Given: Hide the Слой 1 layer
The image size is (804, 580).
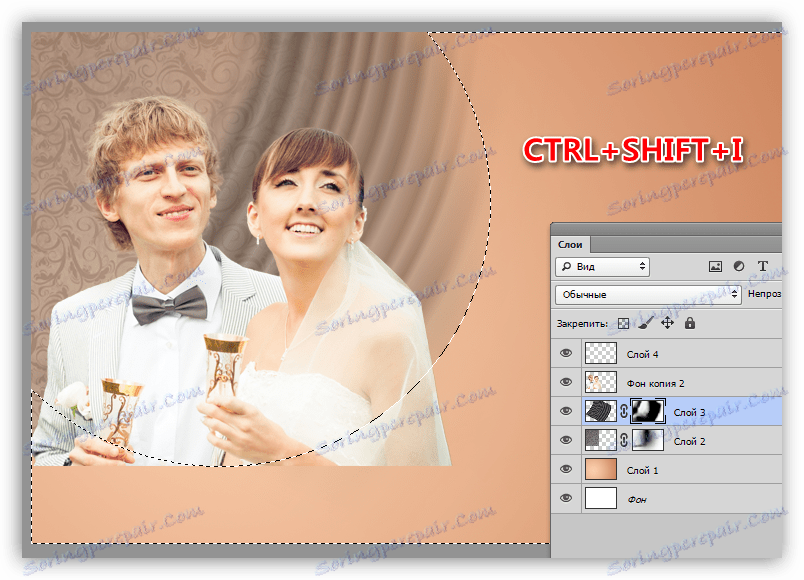Looking at the screenshot, I should coord(566,469).
